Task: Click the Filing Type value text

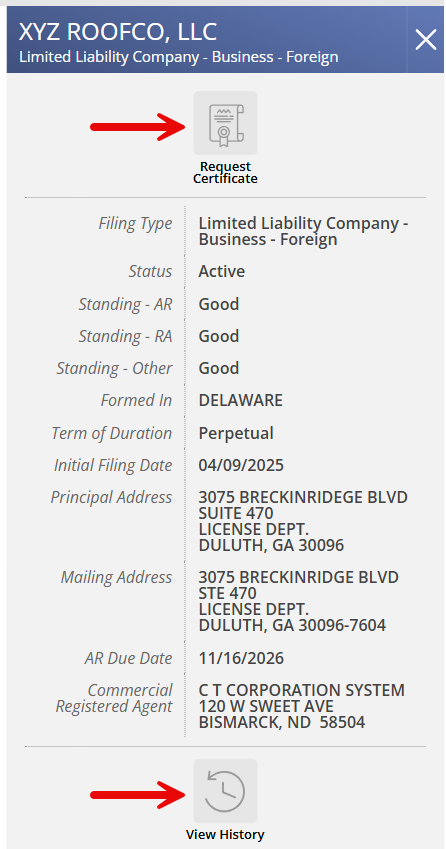Action: click(x=303, y=231)
